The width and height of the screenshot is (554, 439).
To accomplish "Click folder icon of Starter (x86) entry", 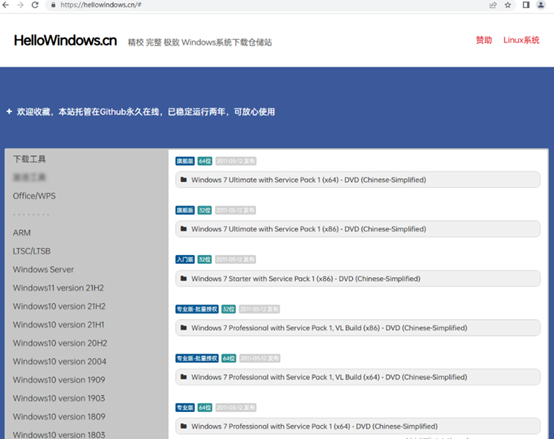I will (x=183, y=278).
